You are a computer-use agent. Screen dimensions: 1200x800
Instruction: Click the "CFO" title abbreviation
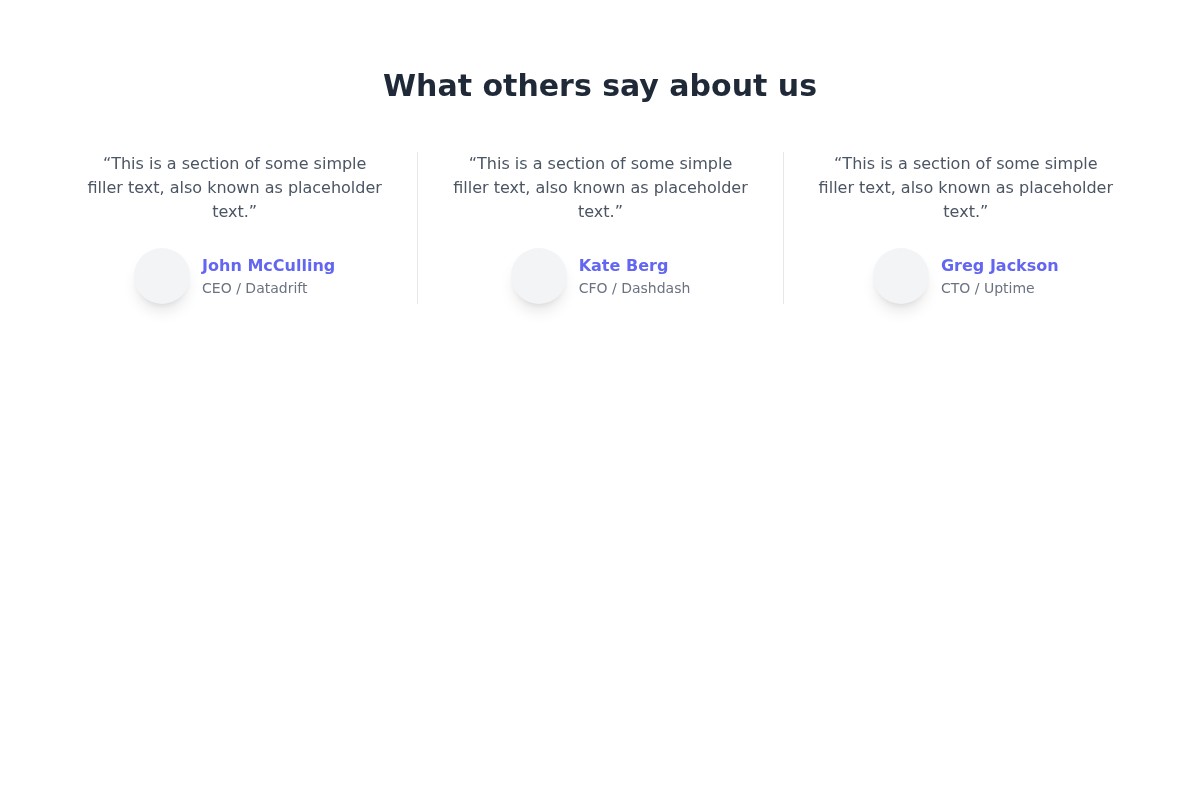(x=593, y=289)
